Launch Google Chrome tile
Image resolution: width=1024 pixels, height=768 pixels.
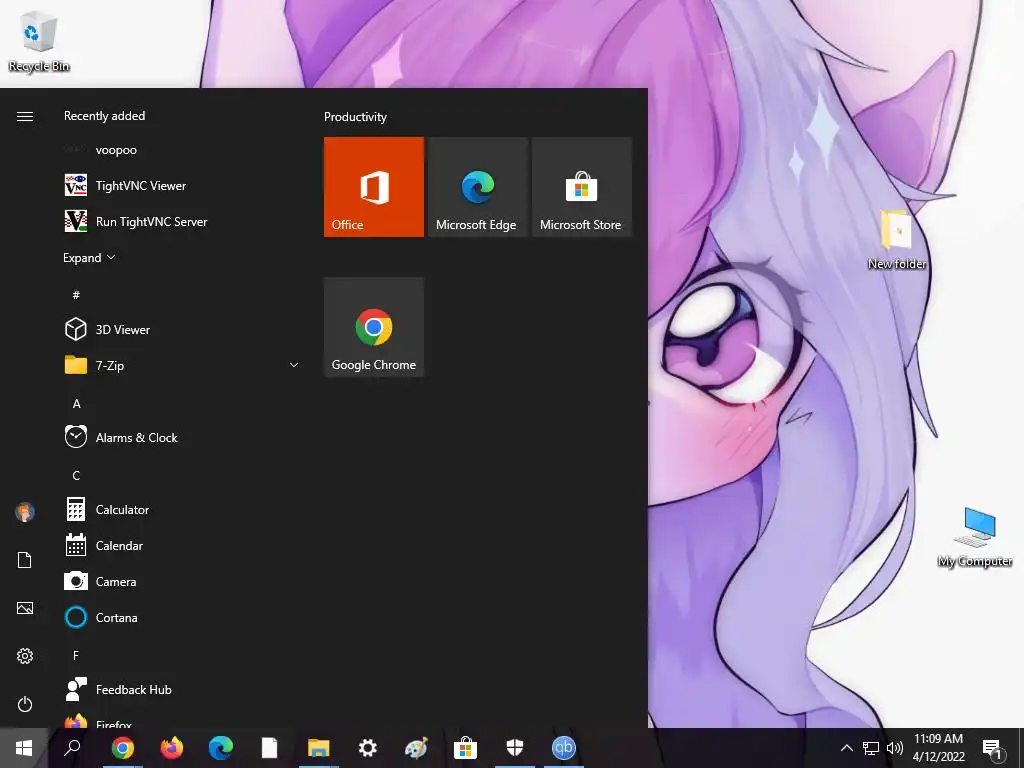click(374, 327)
